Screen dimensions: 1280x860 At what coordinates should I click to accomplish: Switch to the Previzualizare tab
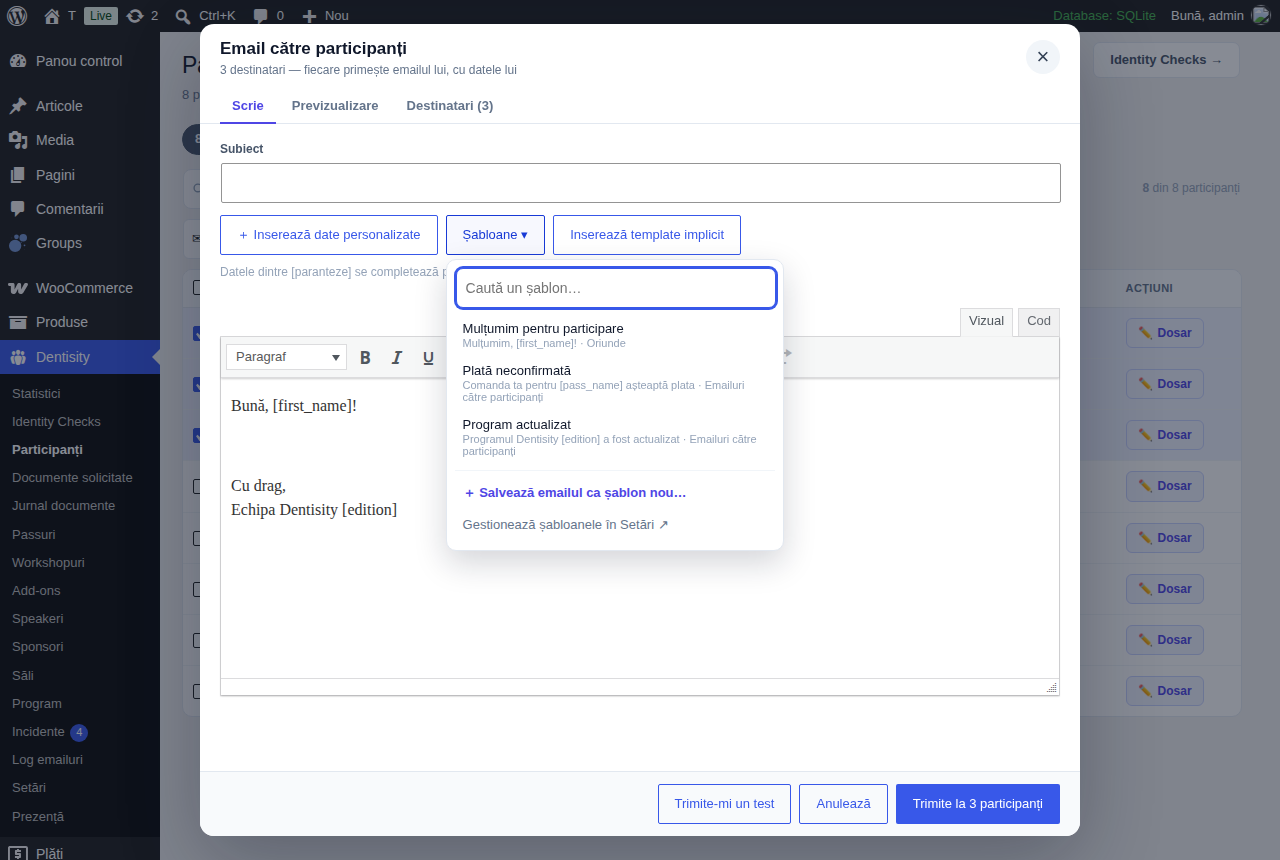pyautogui.click(x=335, y=106)
